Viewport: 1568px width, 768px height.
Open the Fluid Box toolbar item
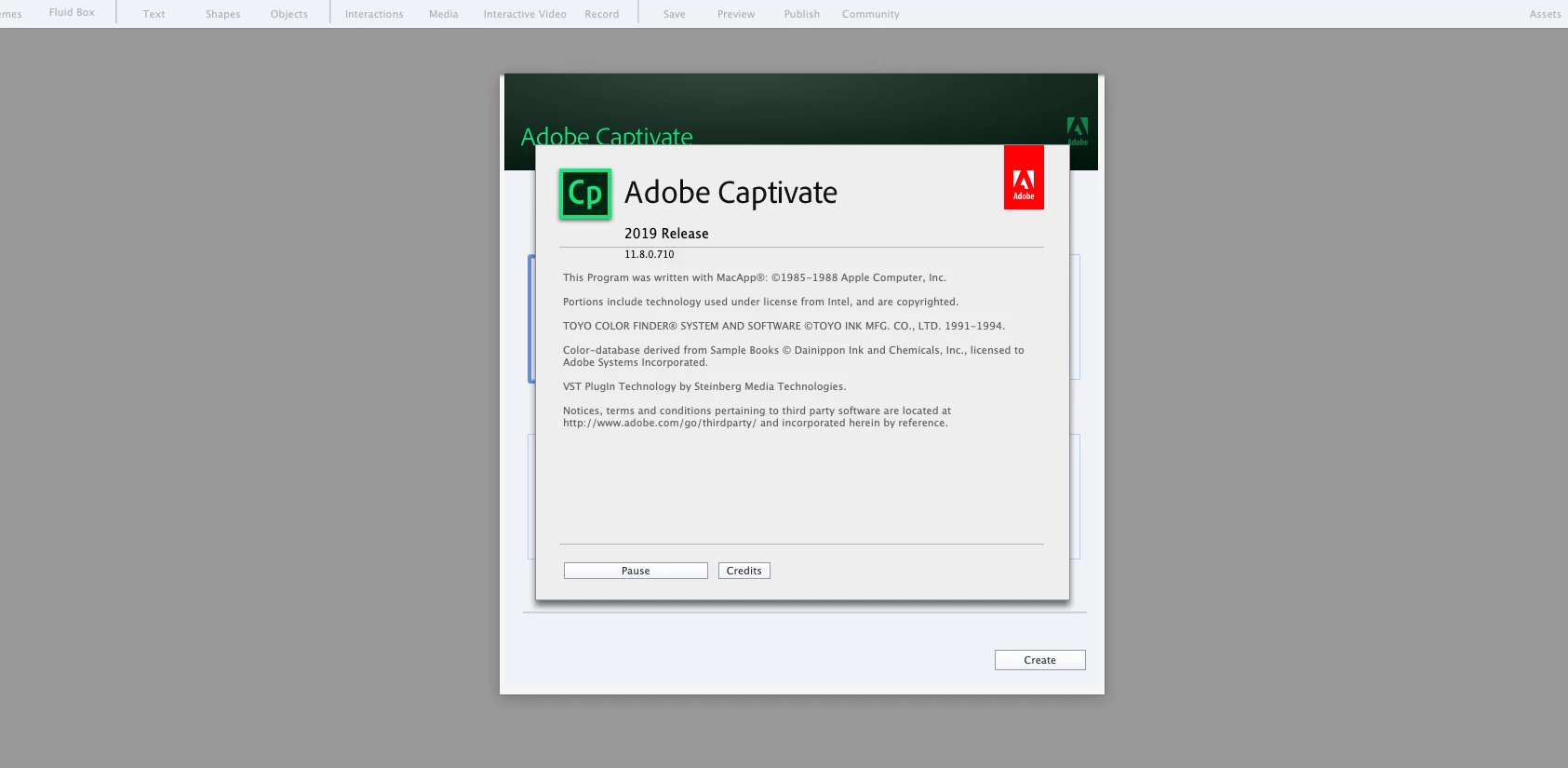tap(72, 13)
